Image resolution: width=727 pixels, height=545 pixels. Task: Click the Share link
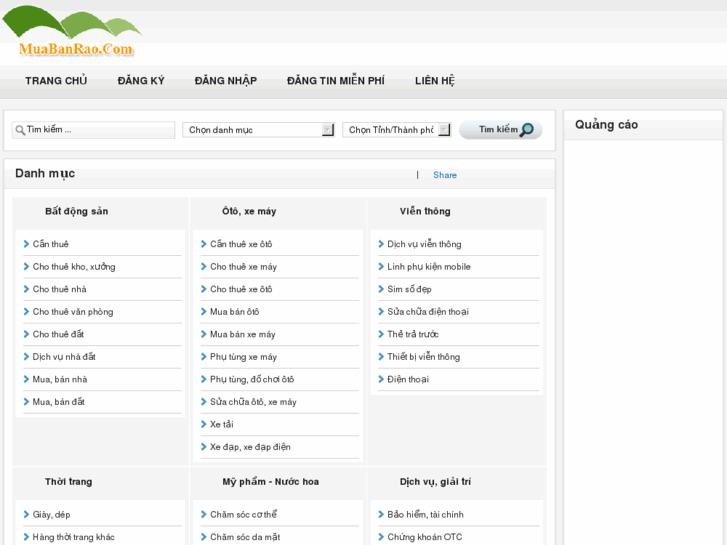444,175
